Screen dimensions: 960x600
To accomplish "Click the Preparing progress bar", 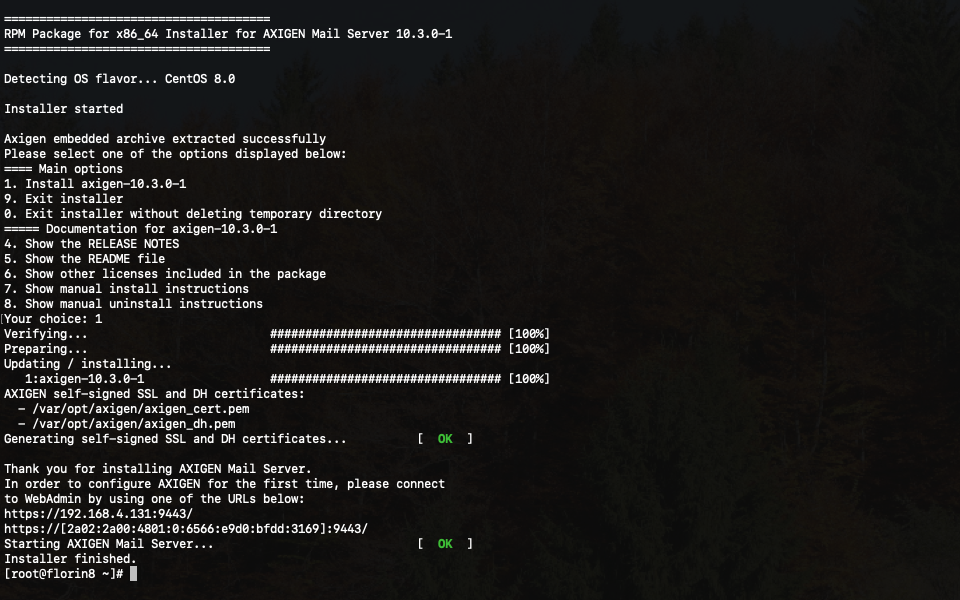I will pyautogui.click(x=385, y=349).
